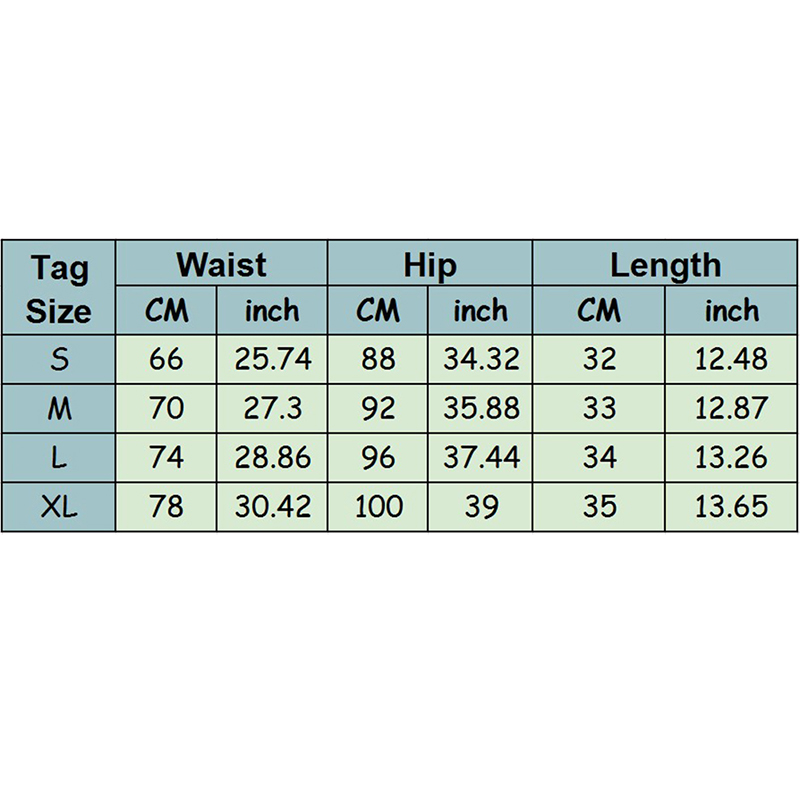The image size is (800, 800).
Task: Click the waist 27.3 inch cell
Action: pyautogui.click(x=273, y=408)
